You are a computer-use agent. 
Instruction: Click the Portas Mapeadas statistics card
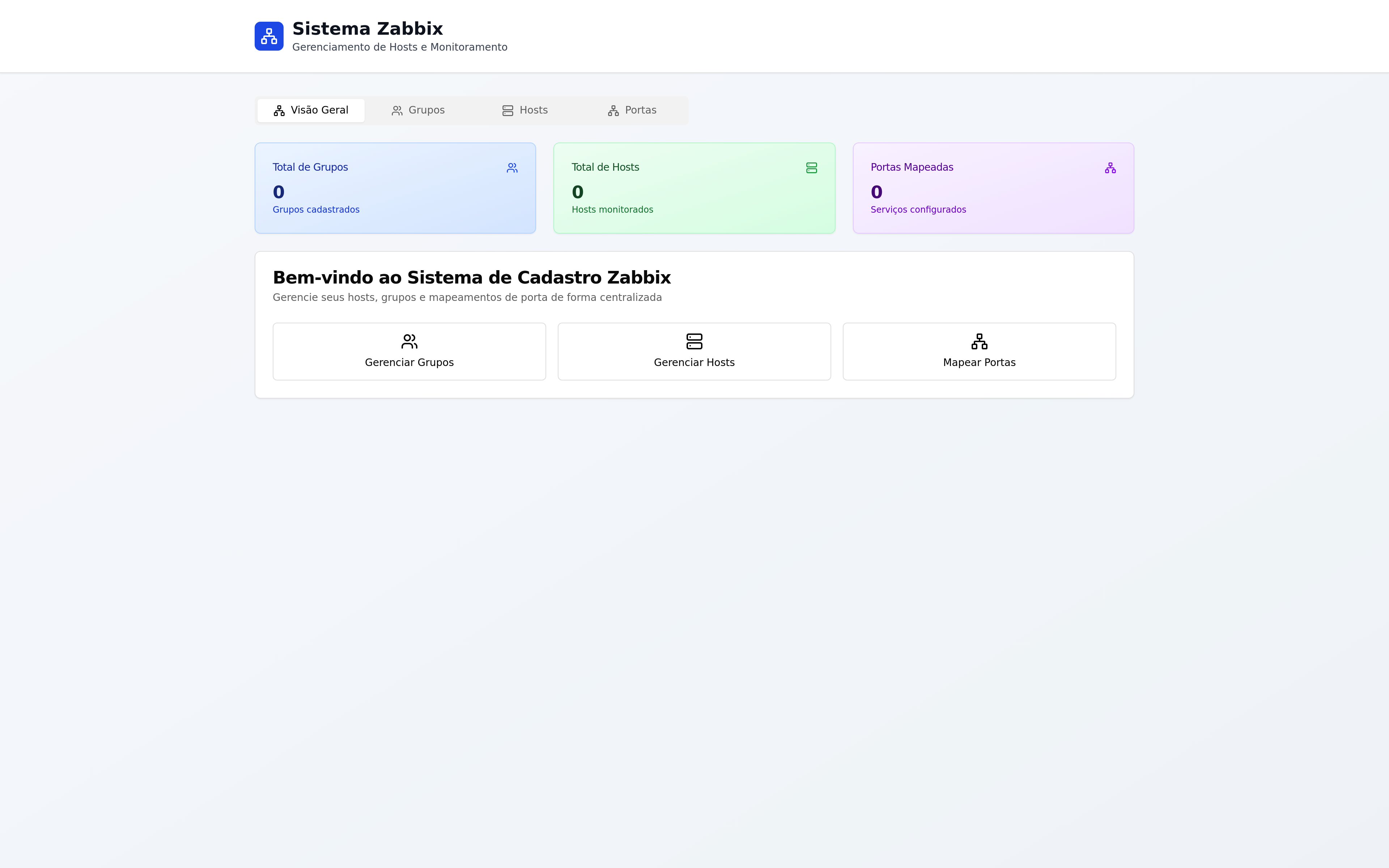[993, 188]
